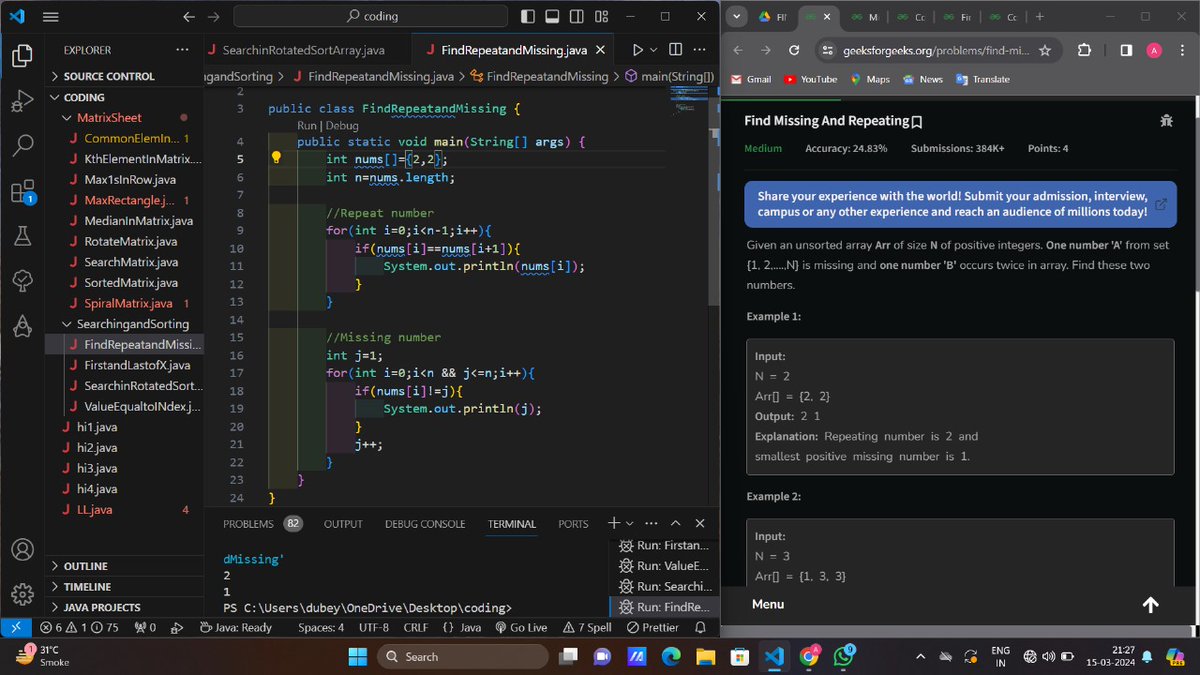Open the Explorer view in activity bar
The image size is (1200, 675).
22,55
